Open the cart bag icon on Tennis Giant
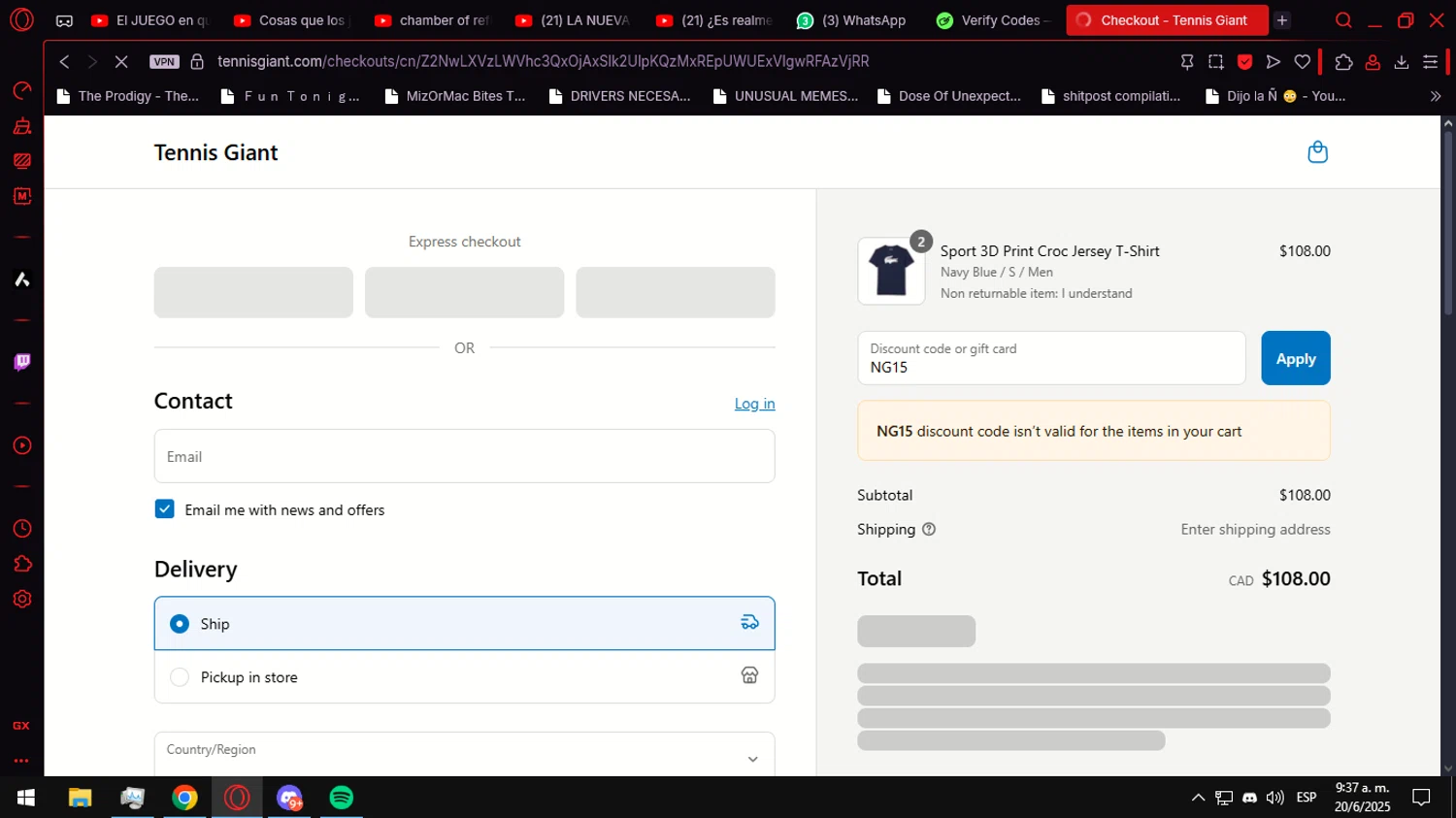Viewport: 1456px width, 818px height. 1317,152
